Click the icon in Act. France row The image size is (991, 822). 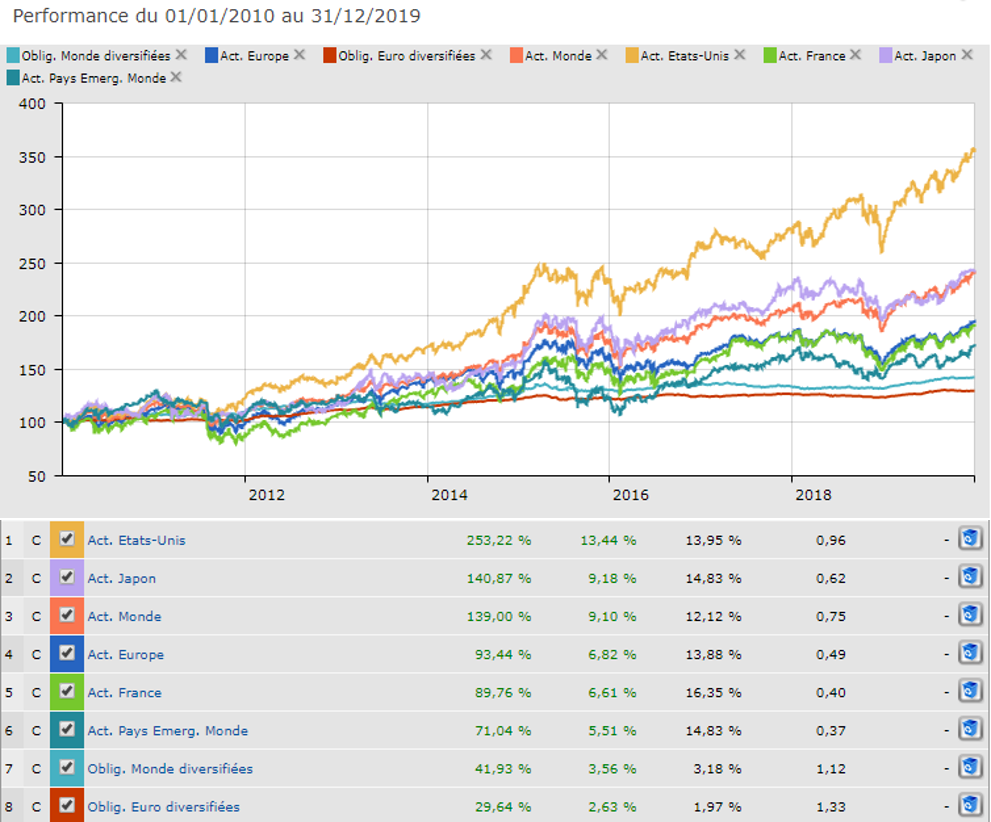[968, 692]
